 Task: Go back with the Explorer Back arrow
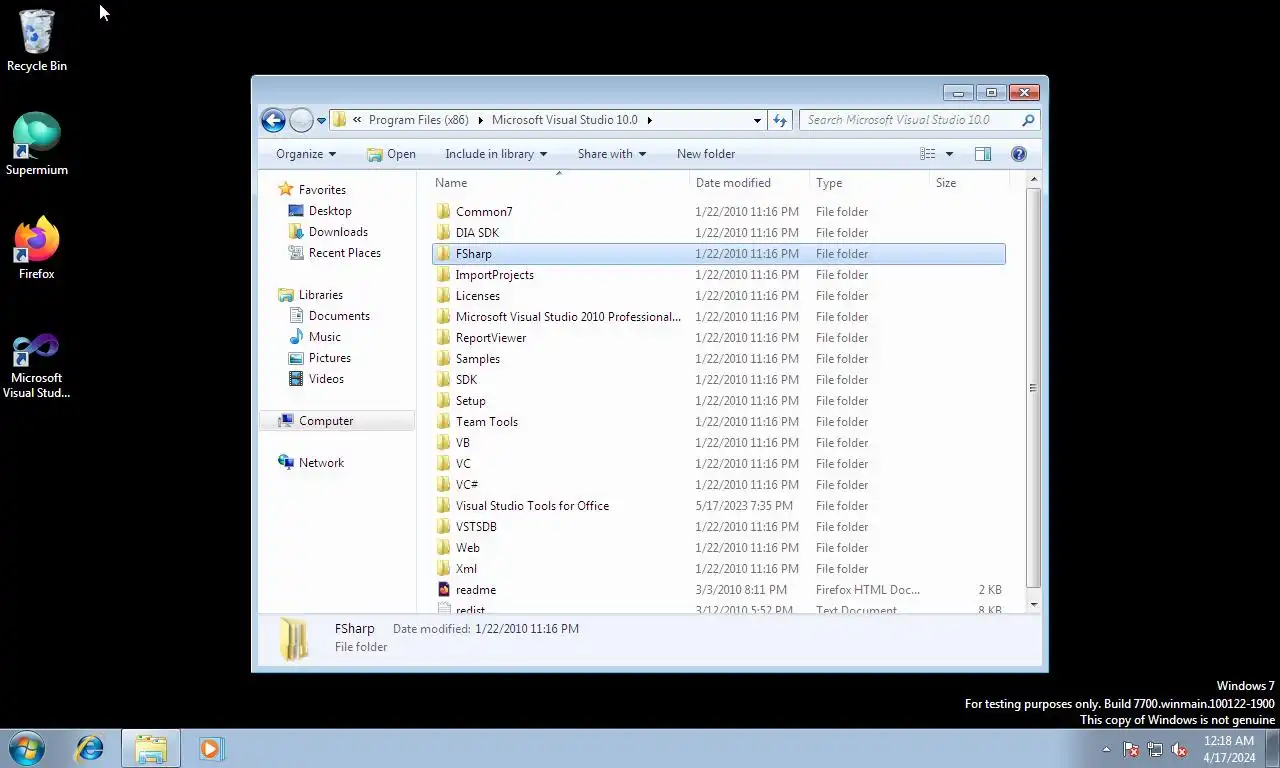coord(273,120)
